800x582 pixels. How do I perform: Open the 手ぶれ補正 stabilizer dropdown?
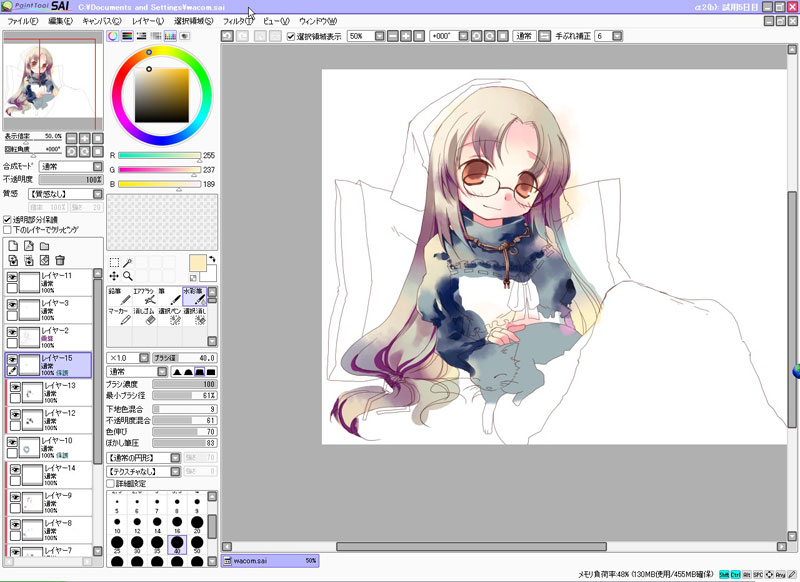(x=609, y=36)
